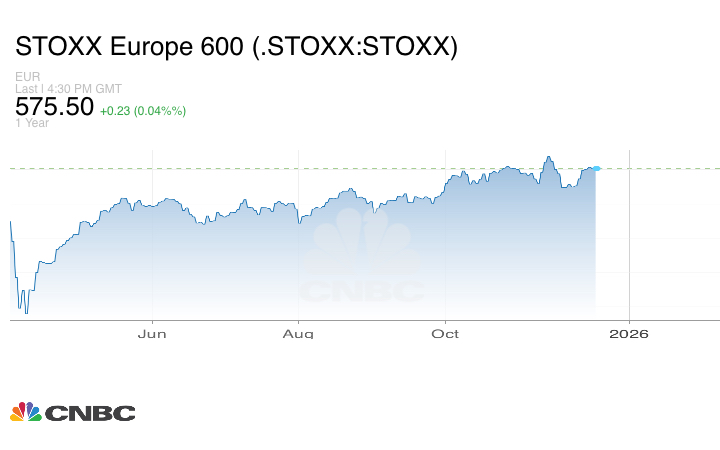
Task: Click the Last 4:30 PM GMT timestamp
Action: click(69, 89)
